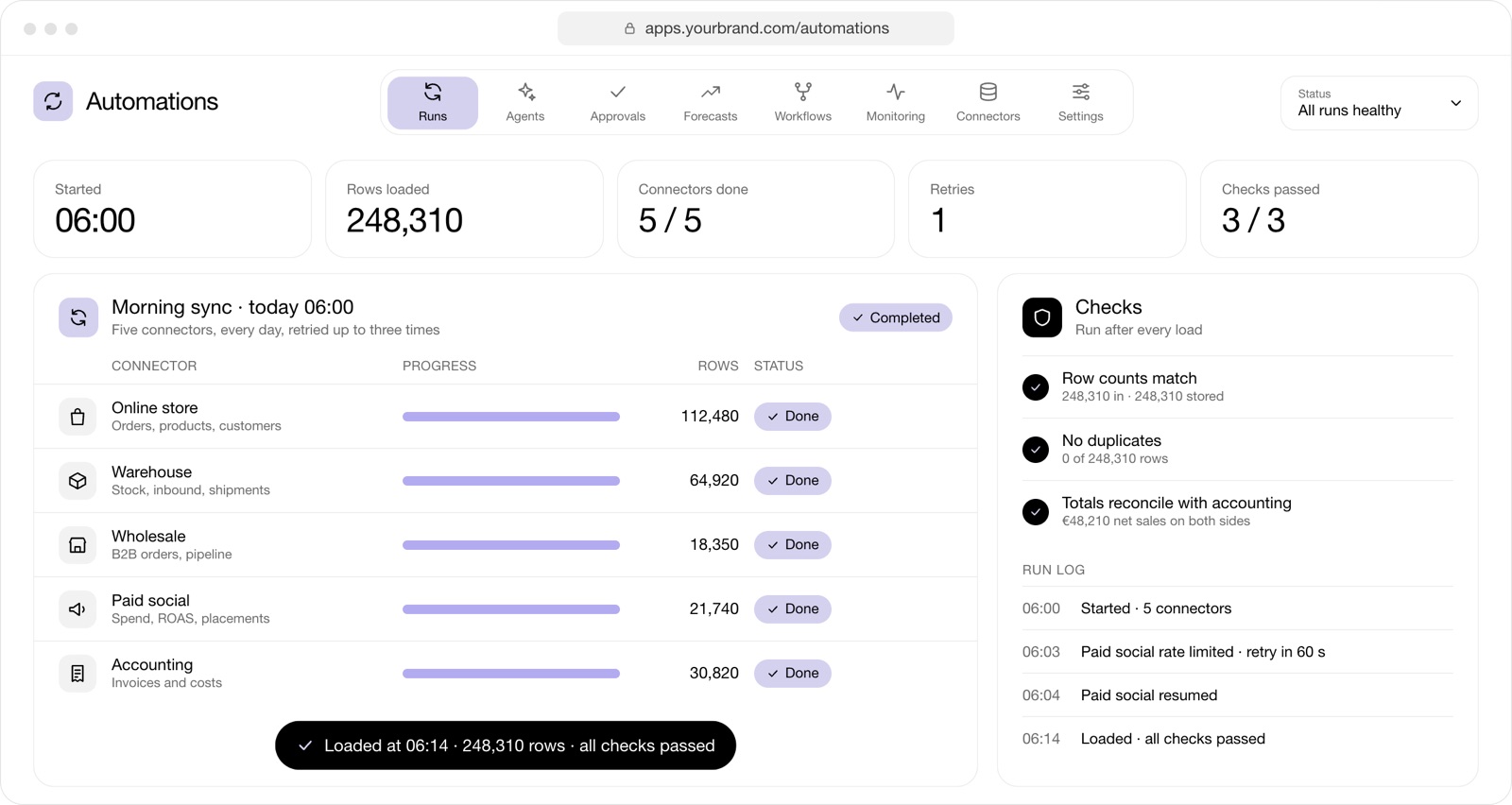The height and width of the screenshot is (805, 1512).
Task: Click the Done badge for Wholesale
Action: pos(793,545)
